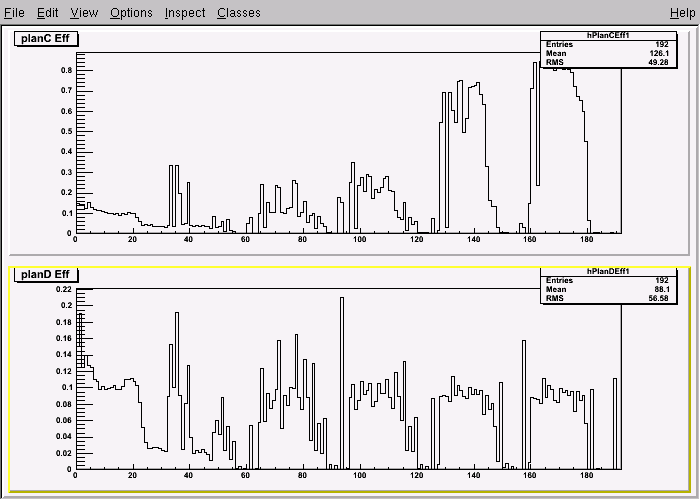700x500 pixels.
Task: Open the Edit menu
Action: coord(47,12)
